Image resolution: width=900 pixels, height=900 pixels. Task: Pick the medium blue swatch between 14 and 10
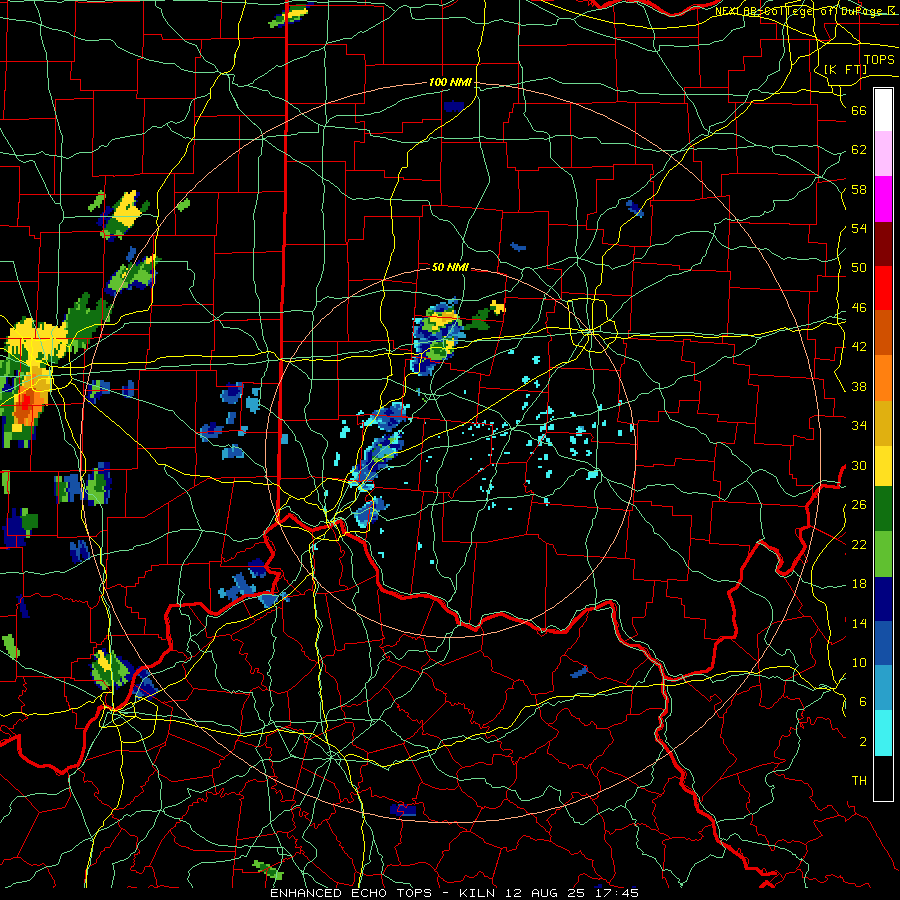pos(883,643)
